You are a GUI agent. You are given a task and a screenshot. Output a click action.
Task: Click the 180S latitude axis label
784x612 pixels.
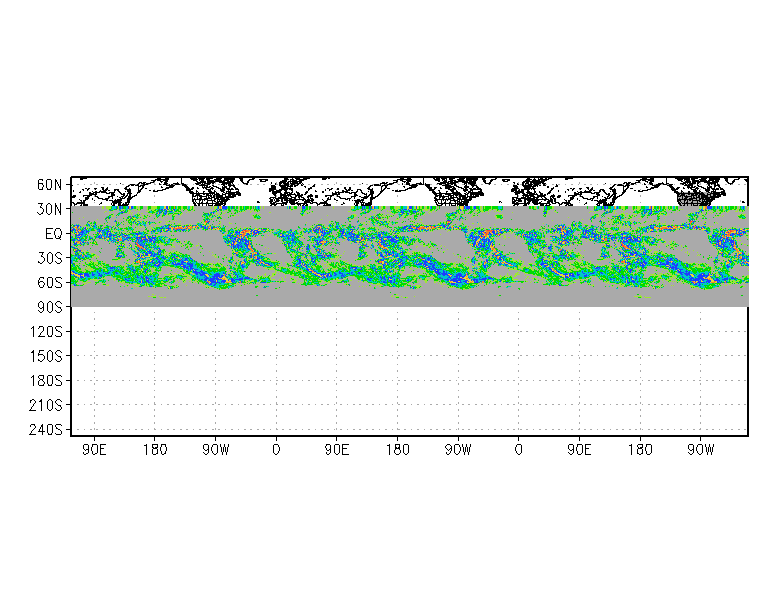tap(46, 380)
